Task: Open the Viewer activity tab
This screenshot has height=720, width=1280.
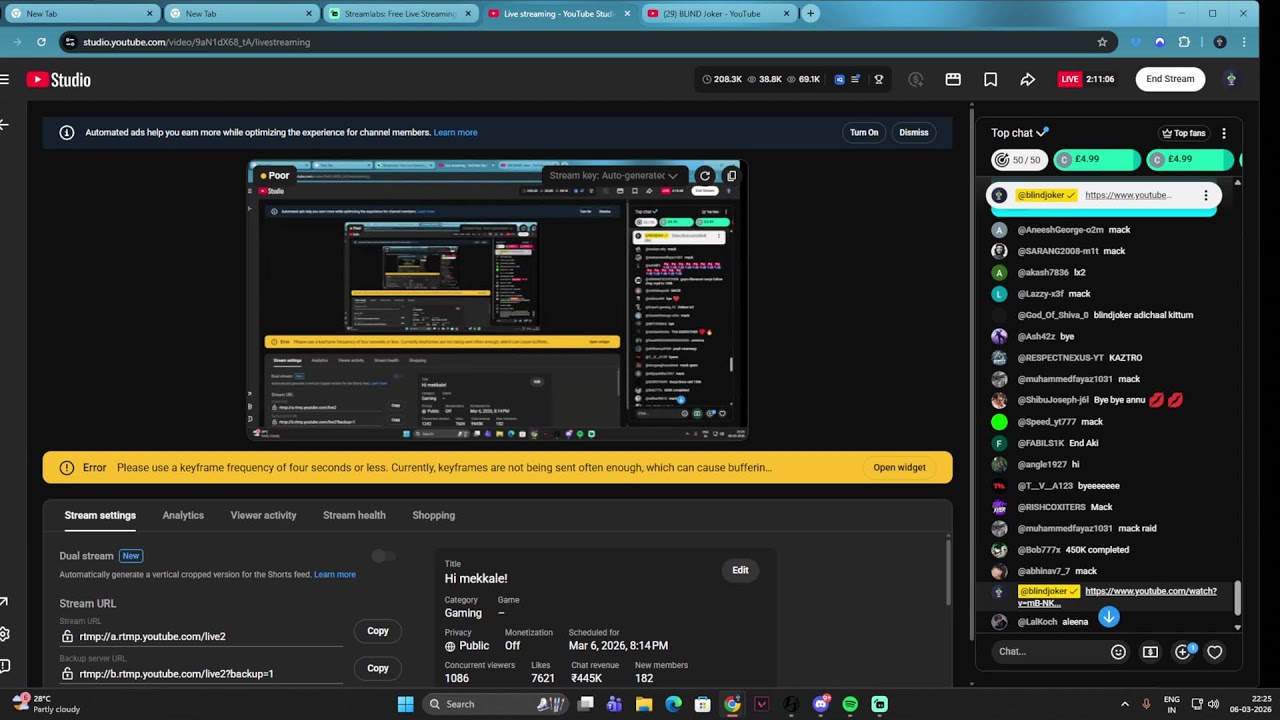Action: tap(263, 515)
